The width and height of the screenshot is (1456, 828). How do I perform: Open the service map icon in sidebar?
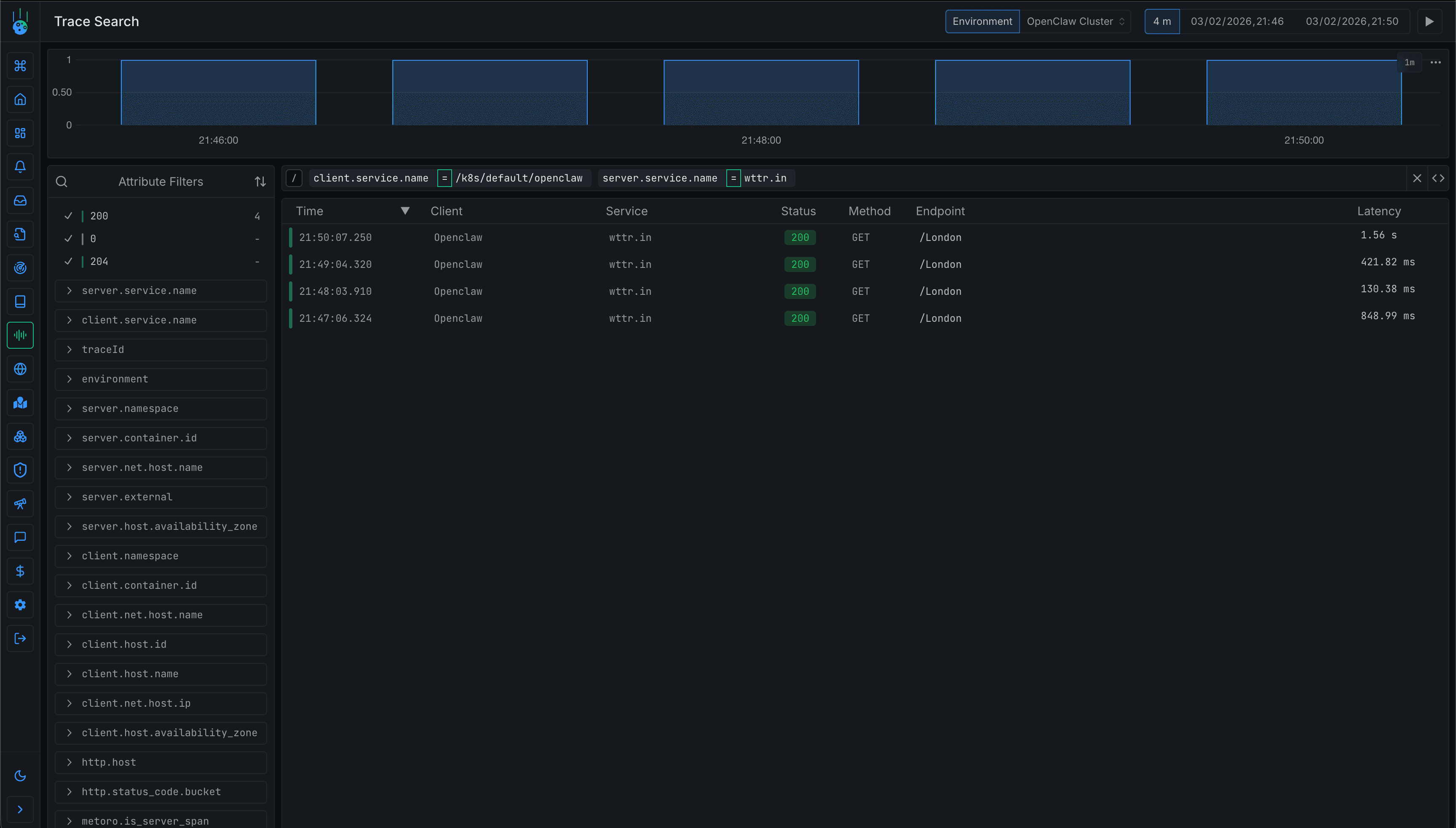click(x=20, y=403)
